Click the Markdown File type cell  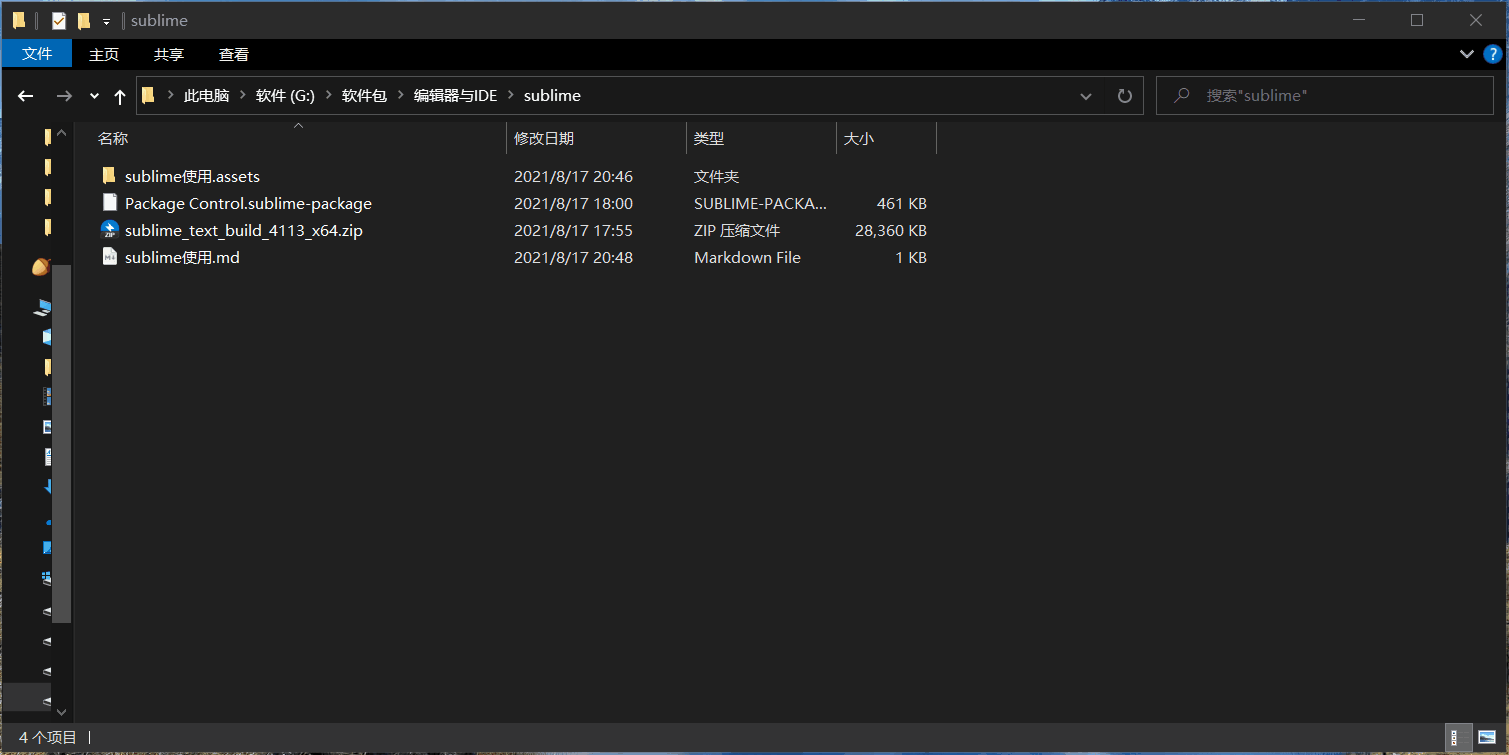coord(747,257)
